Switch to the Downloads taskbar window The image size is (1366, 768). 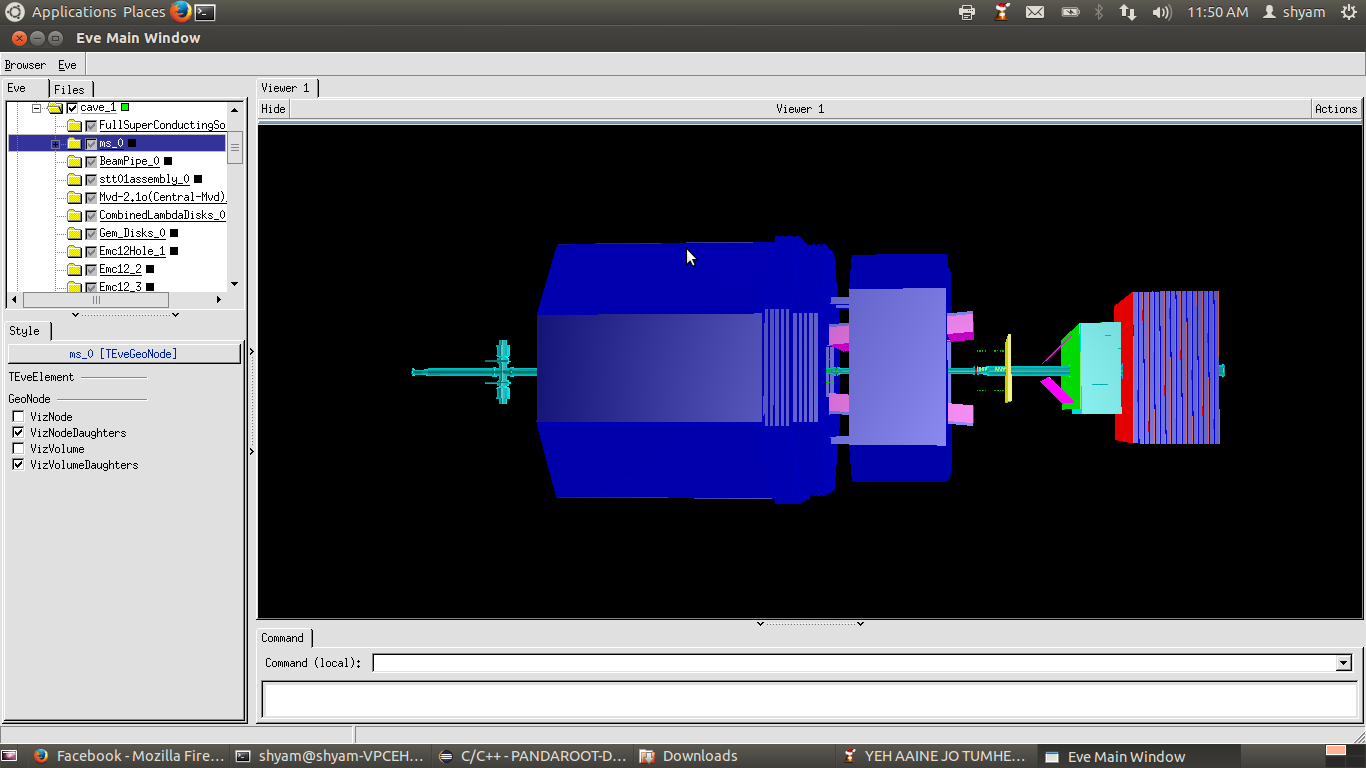tap(735, 756)
